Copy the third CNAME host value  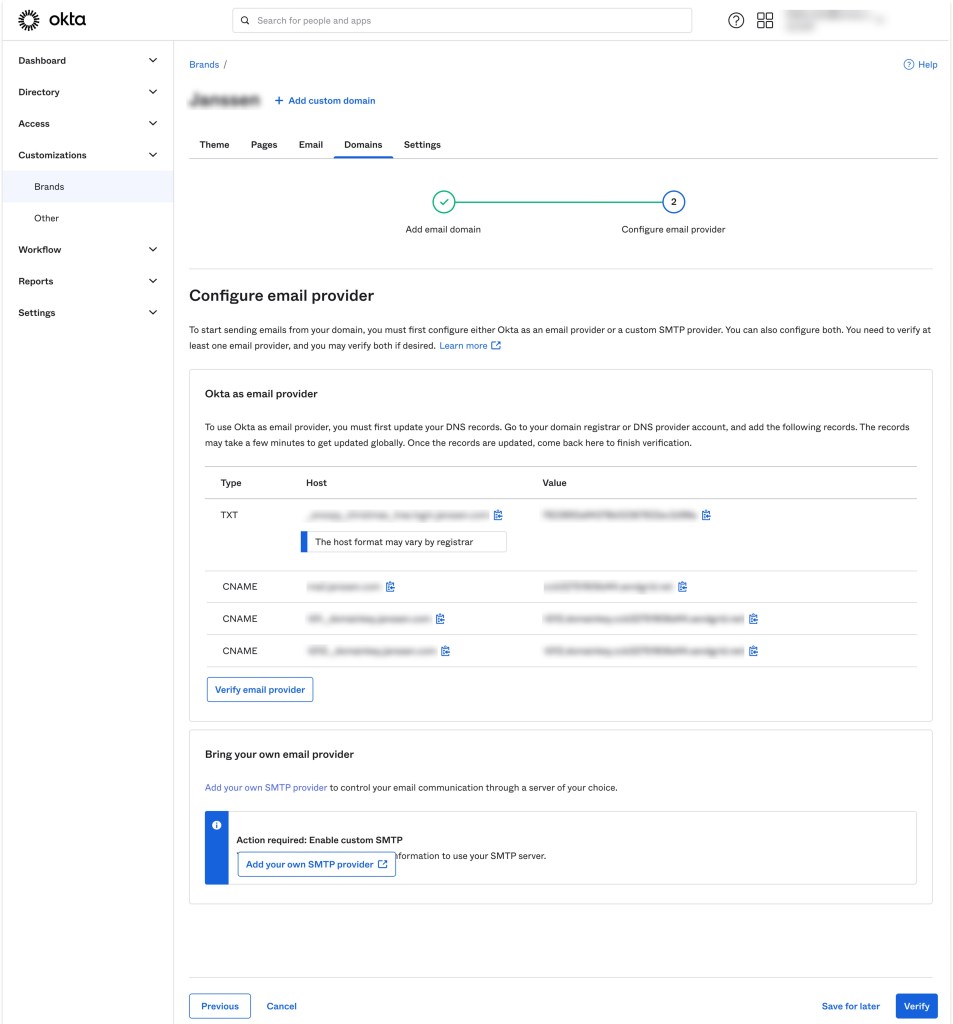(445, 651)
